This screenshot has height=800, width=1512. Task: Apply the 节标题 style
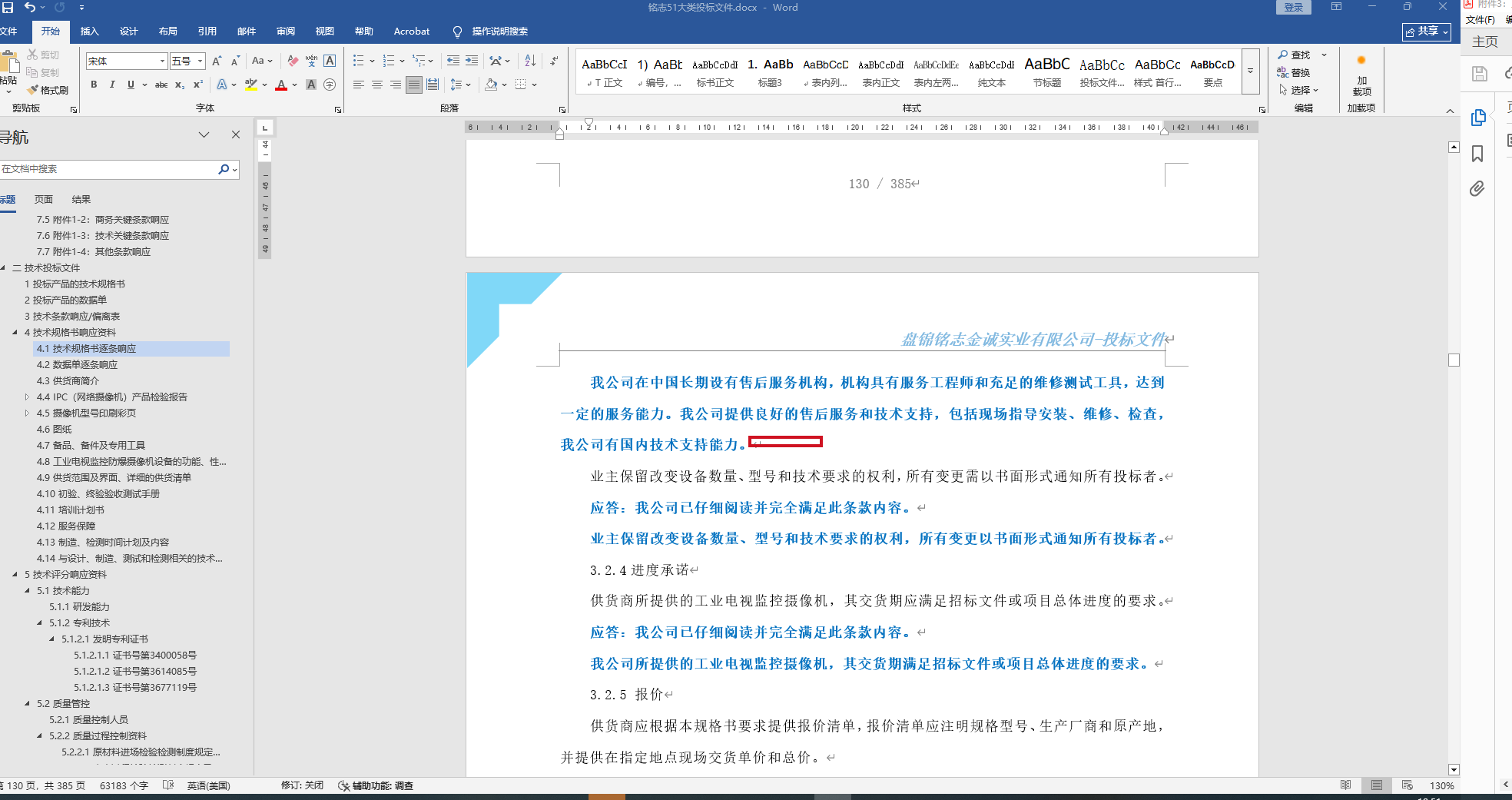pos(1046,72)
